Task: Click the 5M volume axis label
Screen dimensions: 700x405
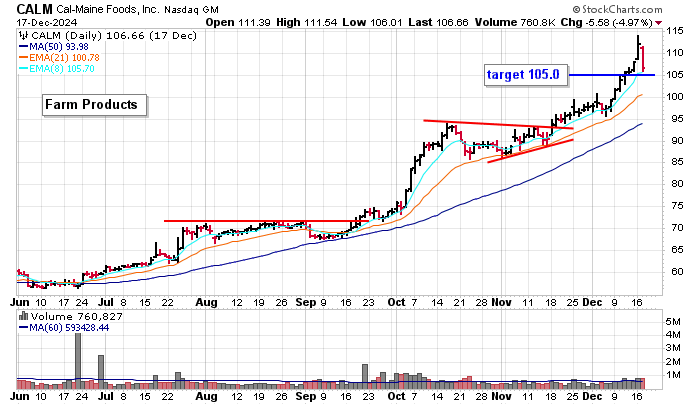Action: (x=673, y=321)
